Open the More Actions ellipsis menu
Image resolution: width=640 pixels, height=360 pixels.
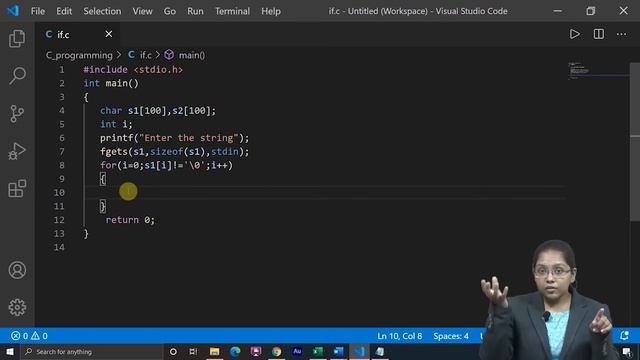coord(621,34)
